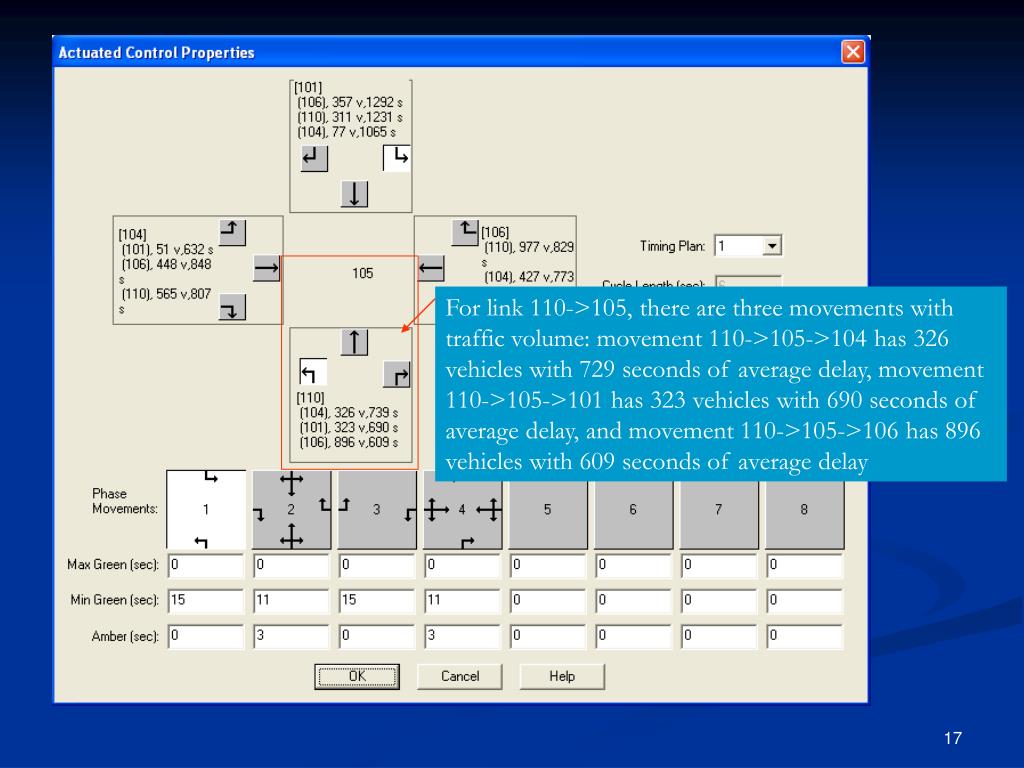Screen dimensions: 1024x768
Task: Click node 110 right-turn arrow button
Action: pos(396,374)
